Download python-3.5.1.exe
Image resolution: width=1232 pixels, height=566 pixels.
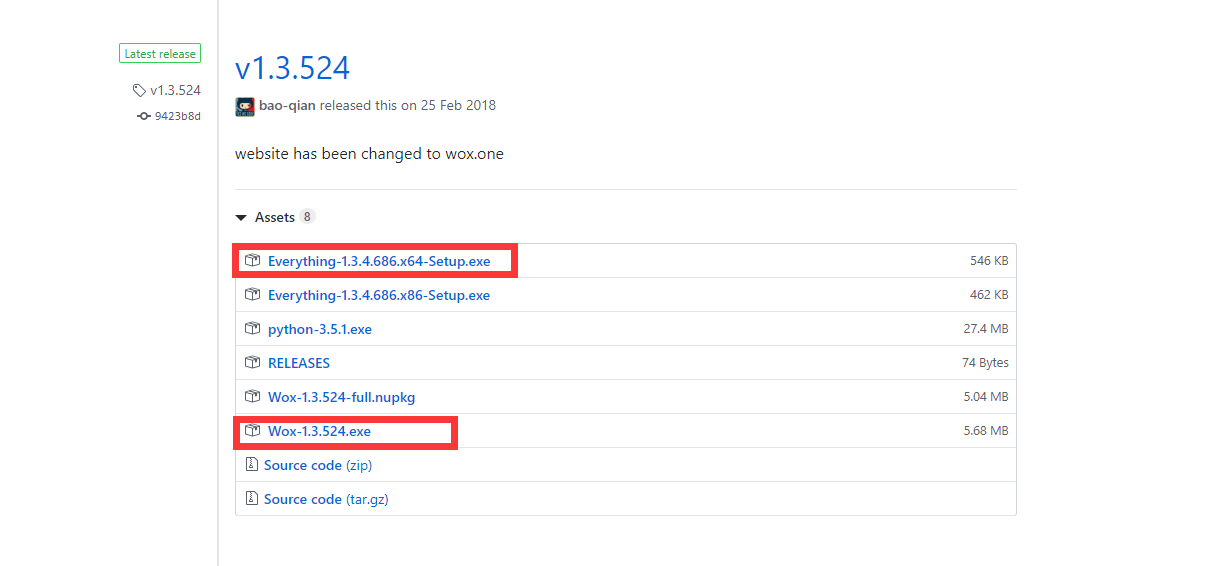320,329
